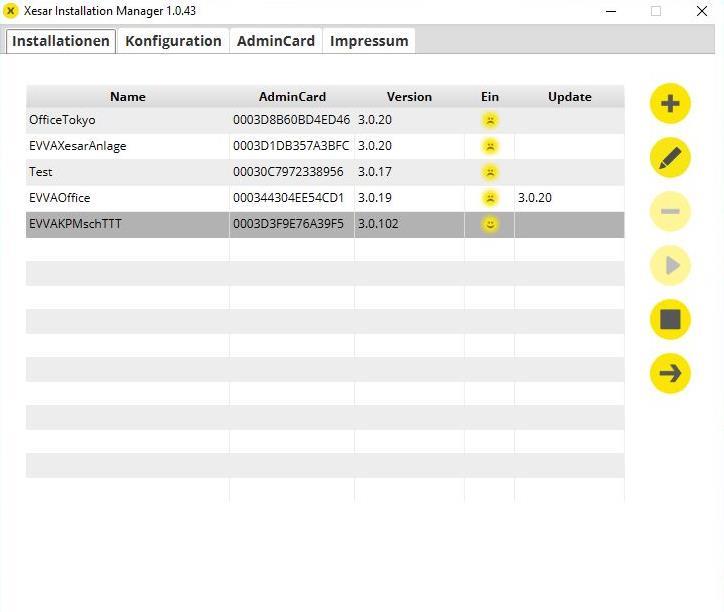Click the sad face status for EVVAOffice
724x612 pixels.
coord(490,198)
